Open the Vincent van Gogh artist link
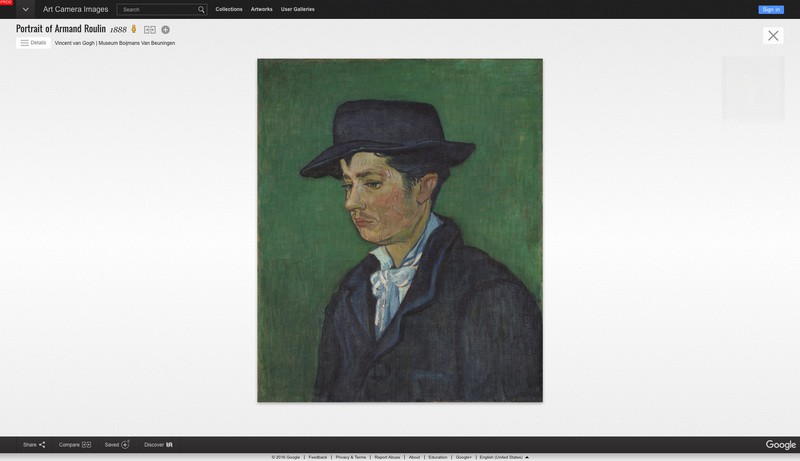Image resolution: width=800 pixels, height=461 pixels. [74, 43]
